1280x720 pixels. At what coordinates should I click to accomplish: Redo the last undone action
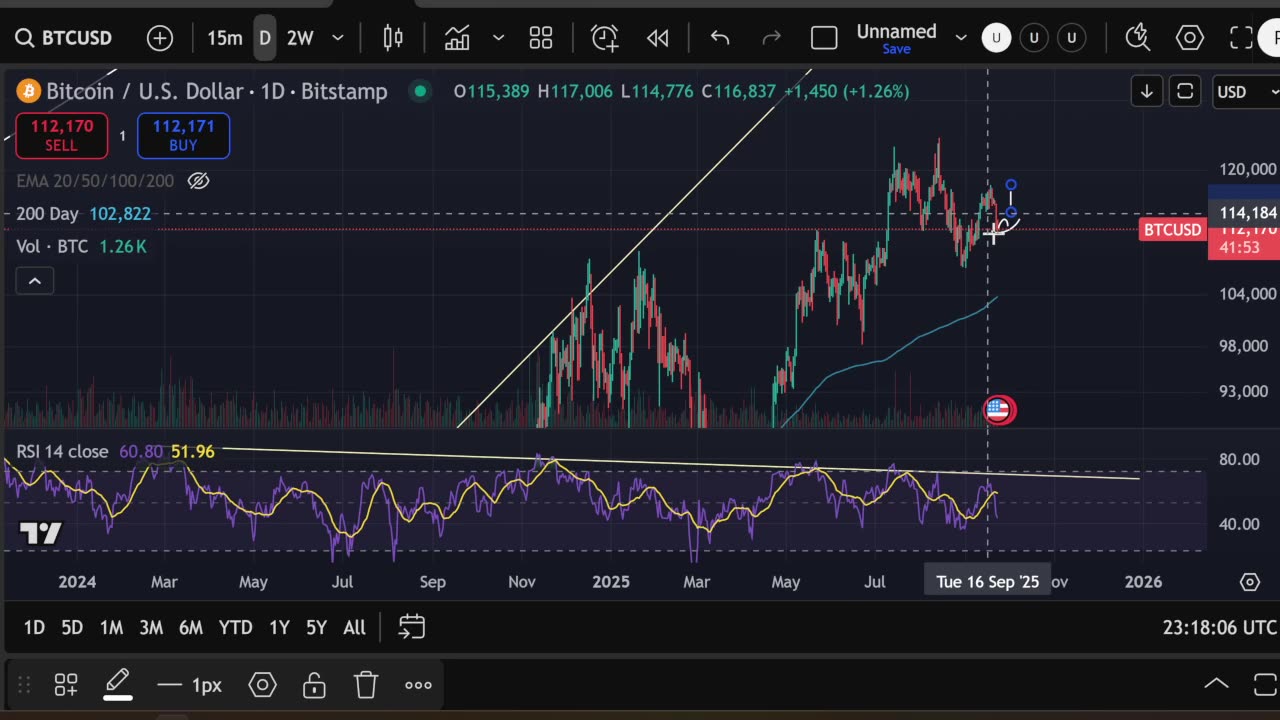point(772,38)
